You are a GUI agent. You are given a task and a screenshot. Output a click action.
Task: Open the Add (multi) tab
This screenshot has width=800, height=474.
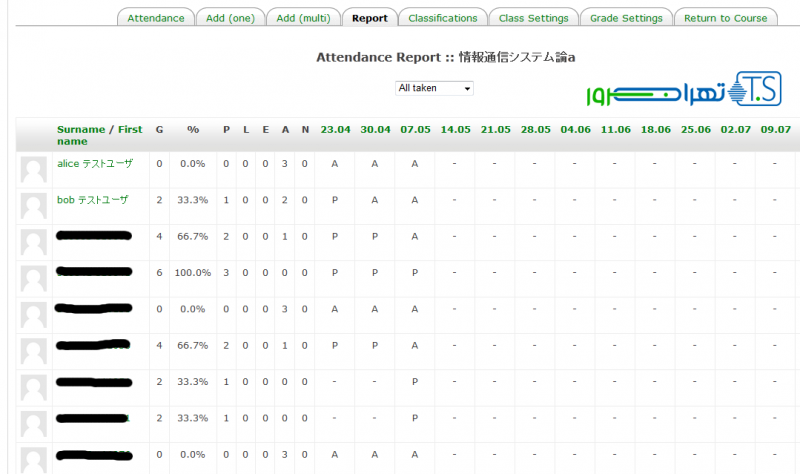click(x=303, y=18)
